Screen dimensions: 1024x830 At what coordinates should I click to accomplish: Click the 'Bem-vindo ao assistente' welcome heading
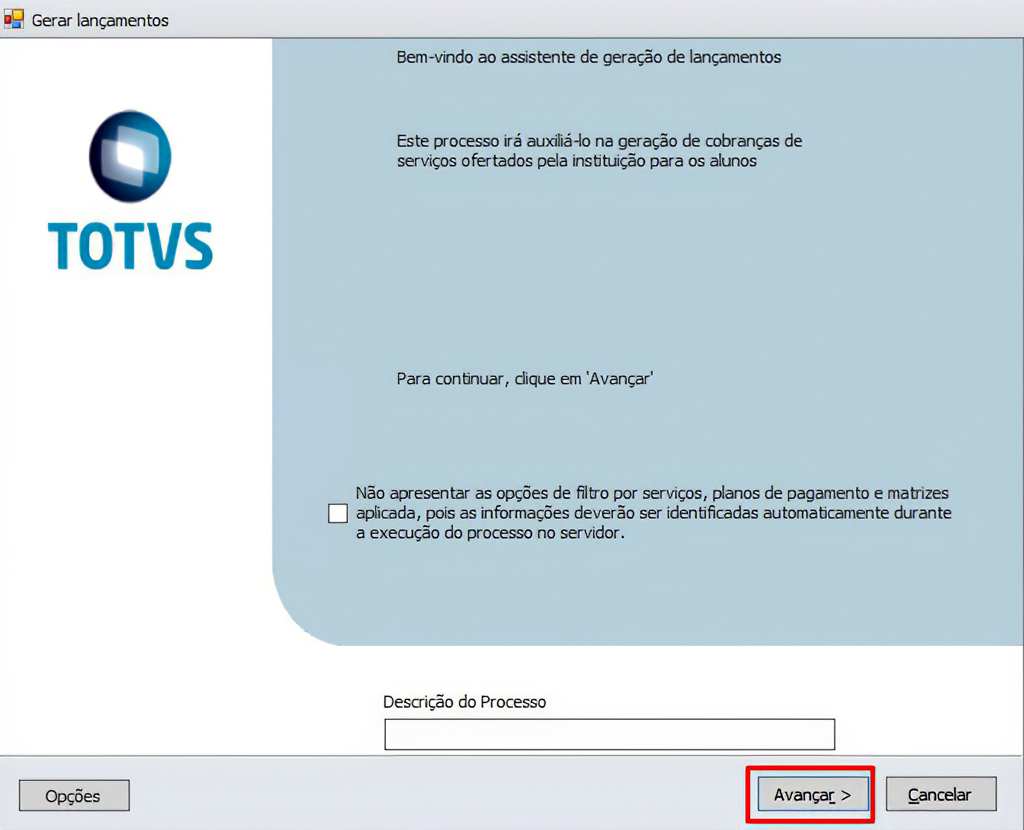coord(588,57)
